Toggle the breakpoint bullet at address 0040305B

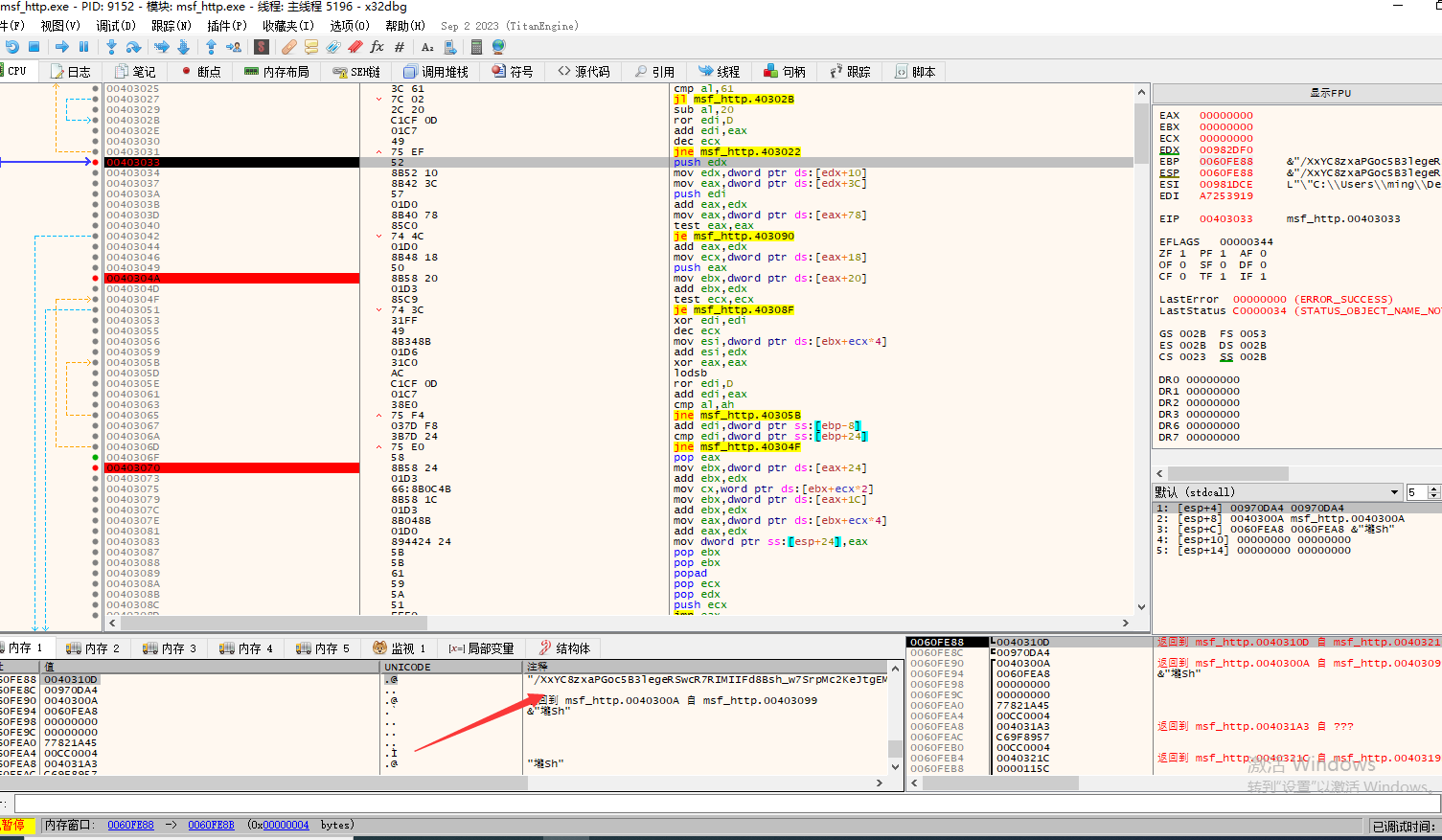pyautogui.click(x=95, y=363)
